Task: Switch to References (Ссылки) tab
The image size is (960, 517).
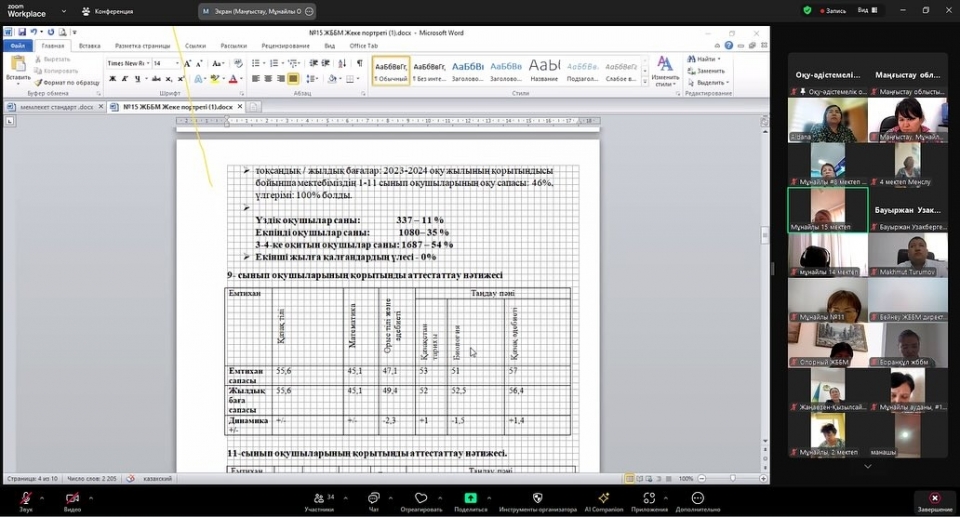Action: [195, 46]
